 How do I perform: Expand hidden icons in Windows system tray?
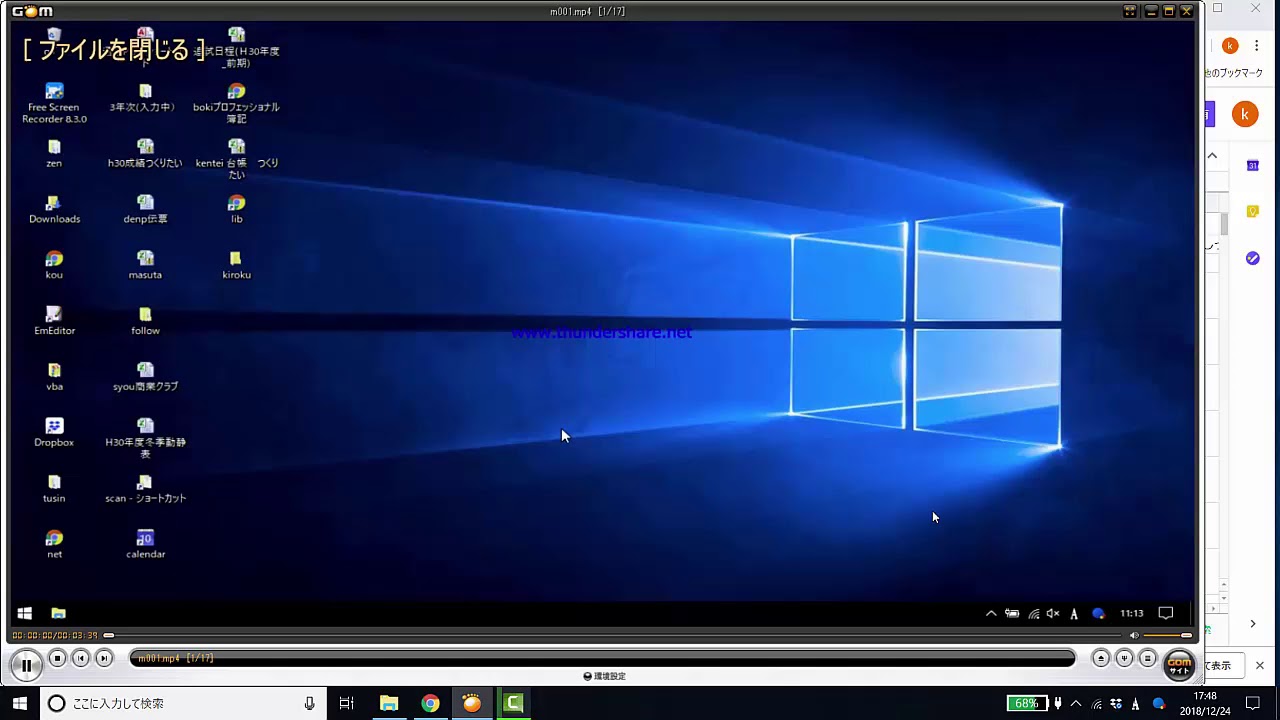click(1076, 703)
